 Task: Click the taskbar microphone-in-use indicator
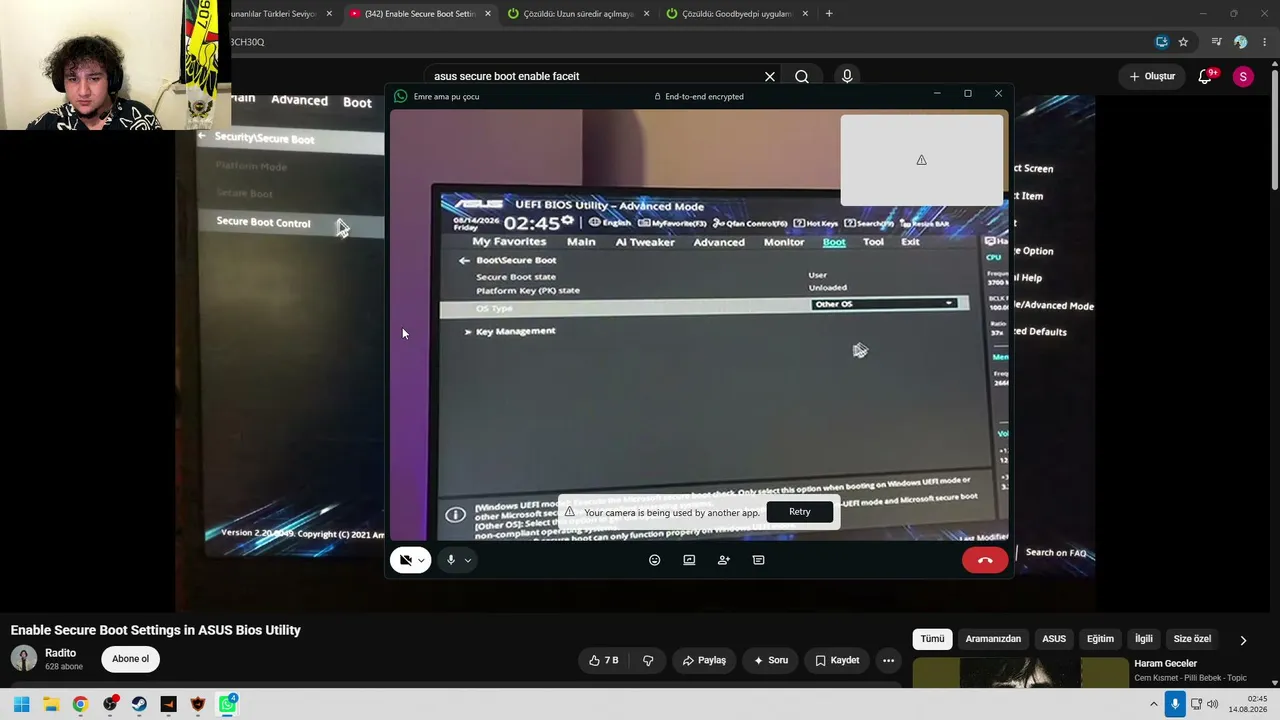pos(1175,704)
